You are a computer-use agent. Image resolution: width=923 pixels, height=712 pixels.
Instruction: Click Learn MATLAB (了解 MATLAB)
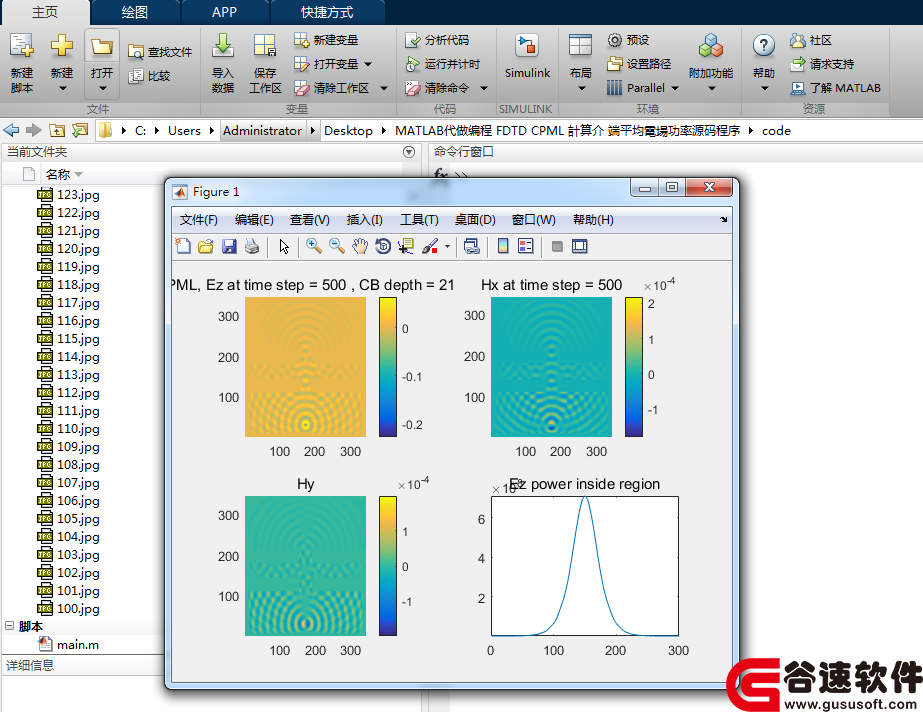[x=835, y=88]
